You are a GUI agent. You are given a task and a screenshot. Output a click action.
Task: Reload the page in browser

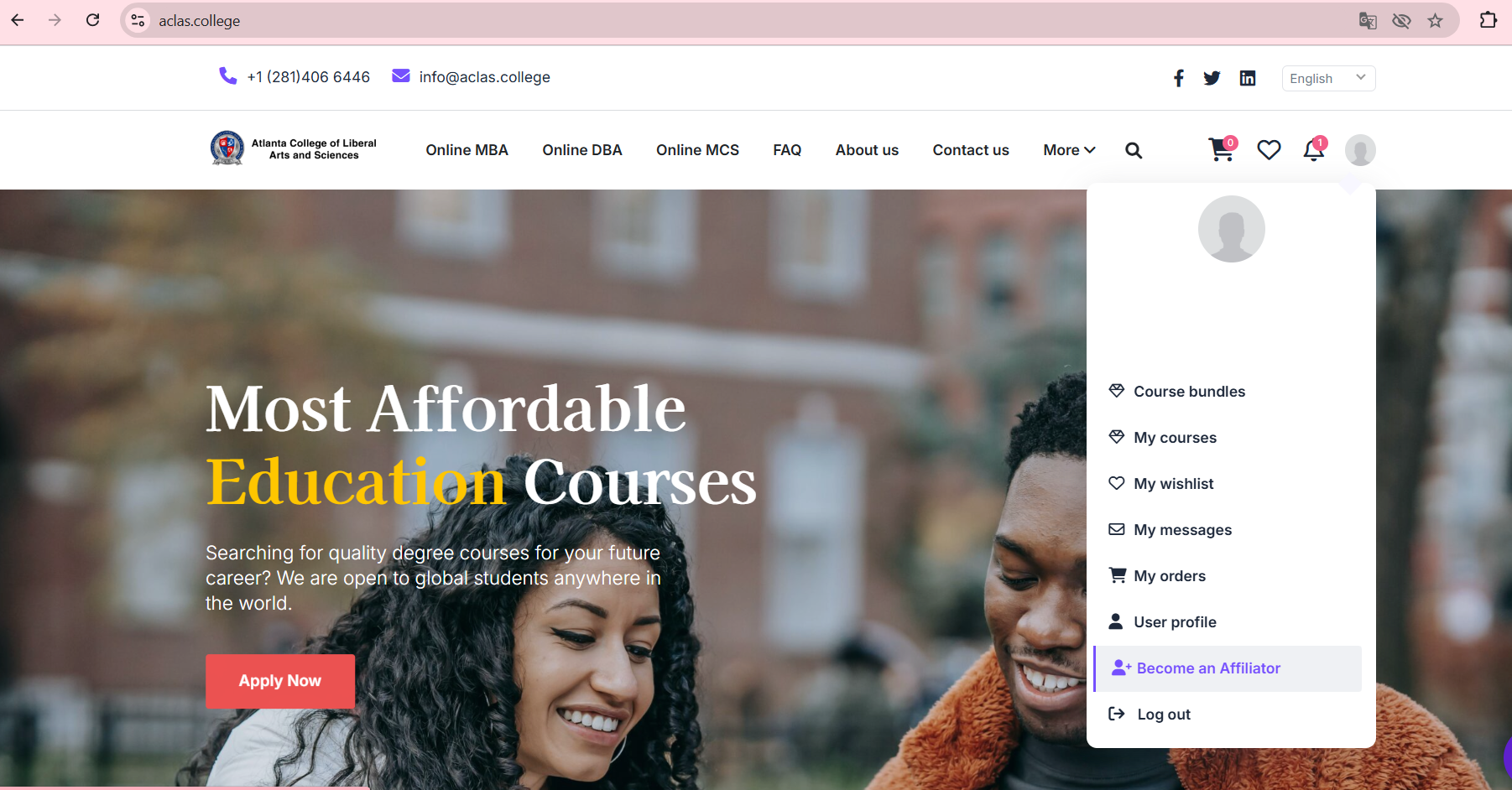[x=93, y=20]
